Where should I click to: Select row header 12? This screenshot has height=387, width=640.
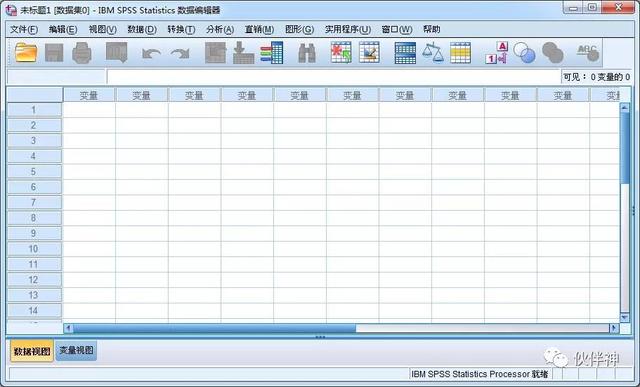34,280
